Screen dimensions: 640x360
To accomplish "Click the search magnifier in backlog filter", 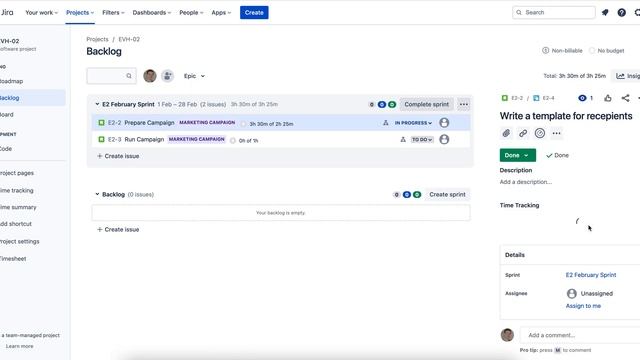I will pos(129,76).
